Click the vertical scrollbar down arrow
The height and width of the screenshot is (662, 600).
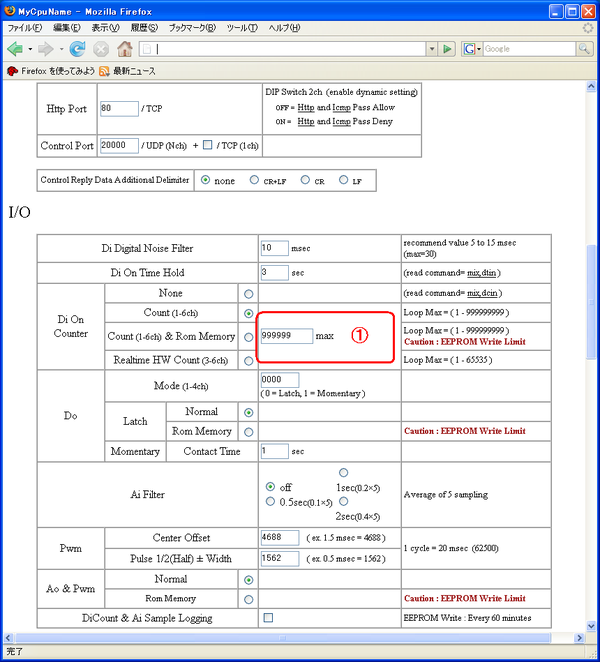pos(591,626)
